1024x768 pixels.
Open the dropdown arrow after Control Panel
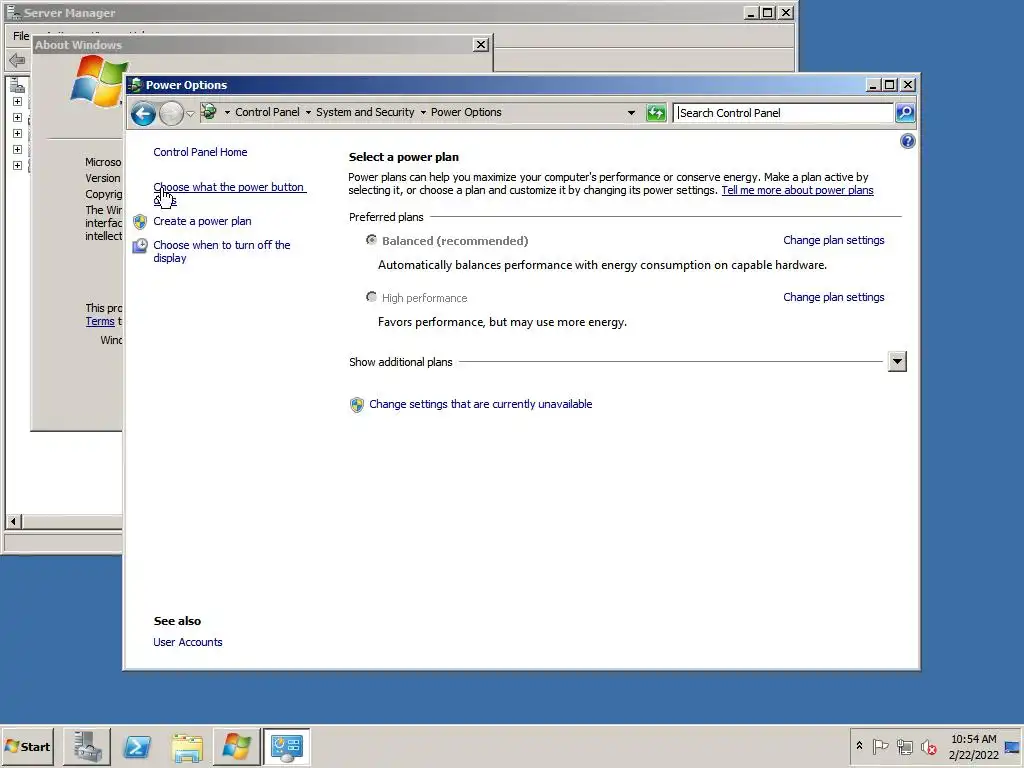308,112
